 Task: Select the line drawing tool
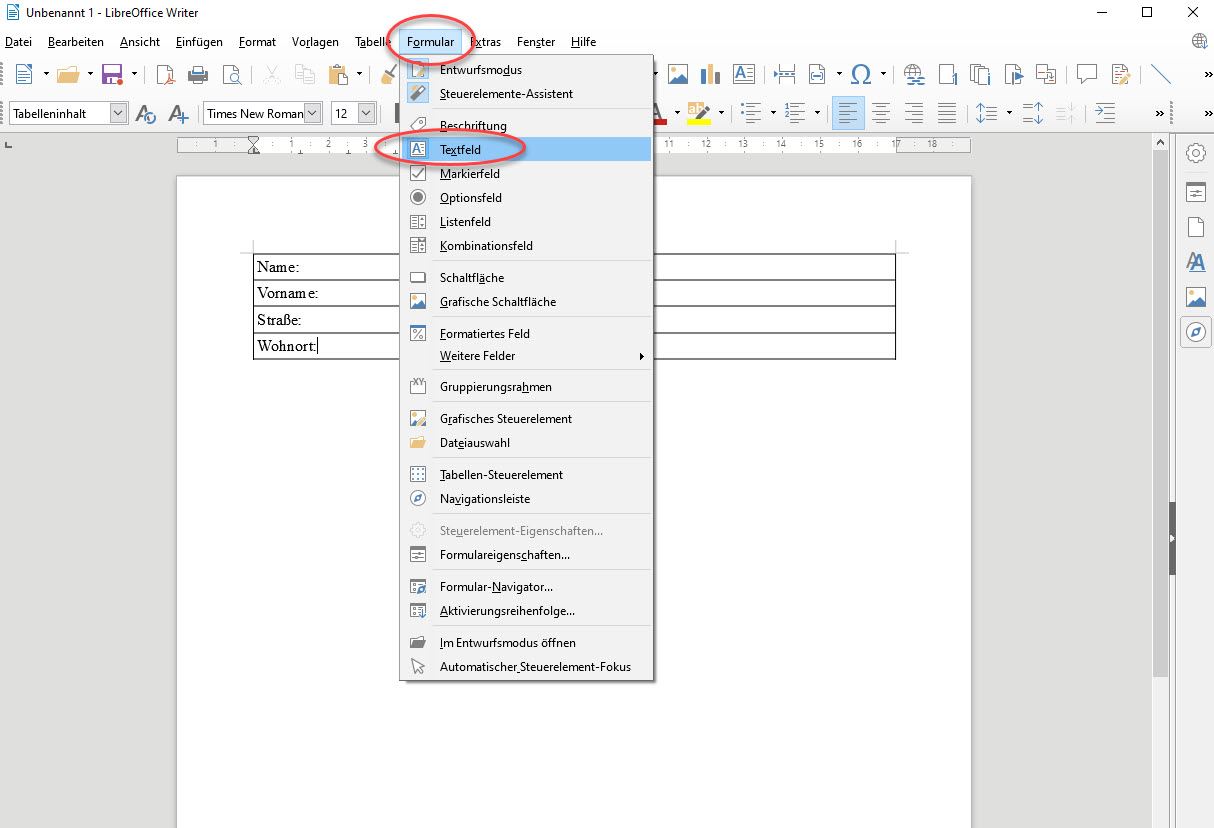[1161, 74]
